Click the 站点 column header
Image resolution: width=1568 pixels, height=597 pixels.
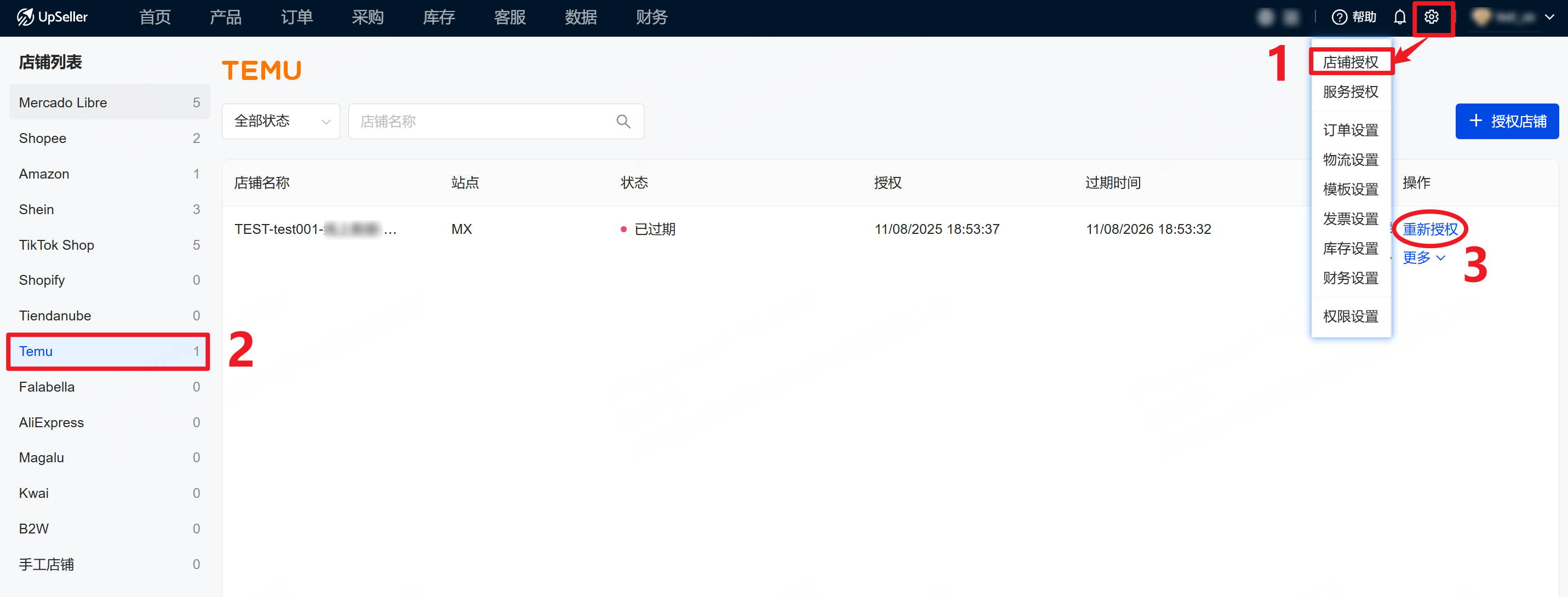click(465, 182)
